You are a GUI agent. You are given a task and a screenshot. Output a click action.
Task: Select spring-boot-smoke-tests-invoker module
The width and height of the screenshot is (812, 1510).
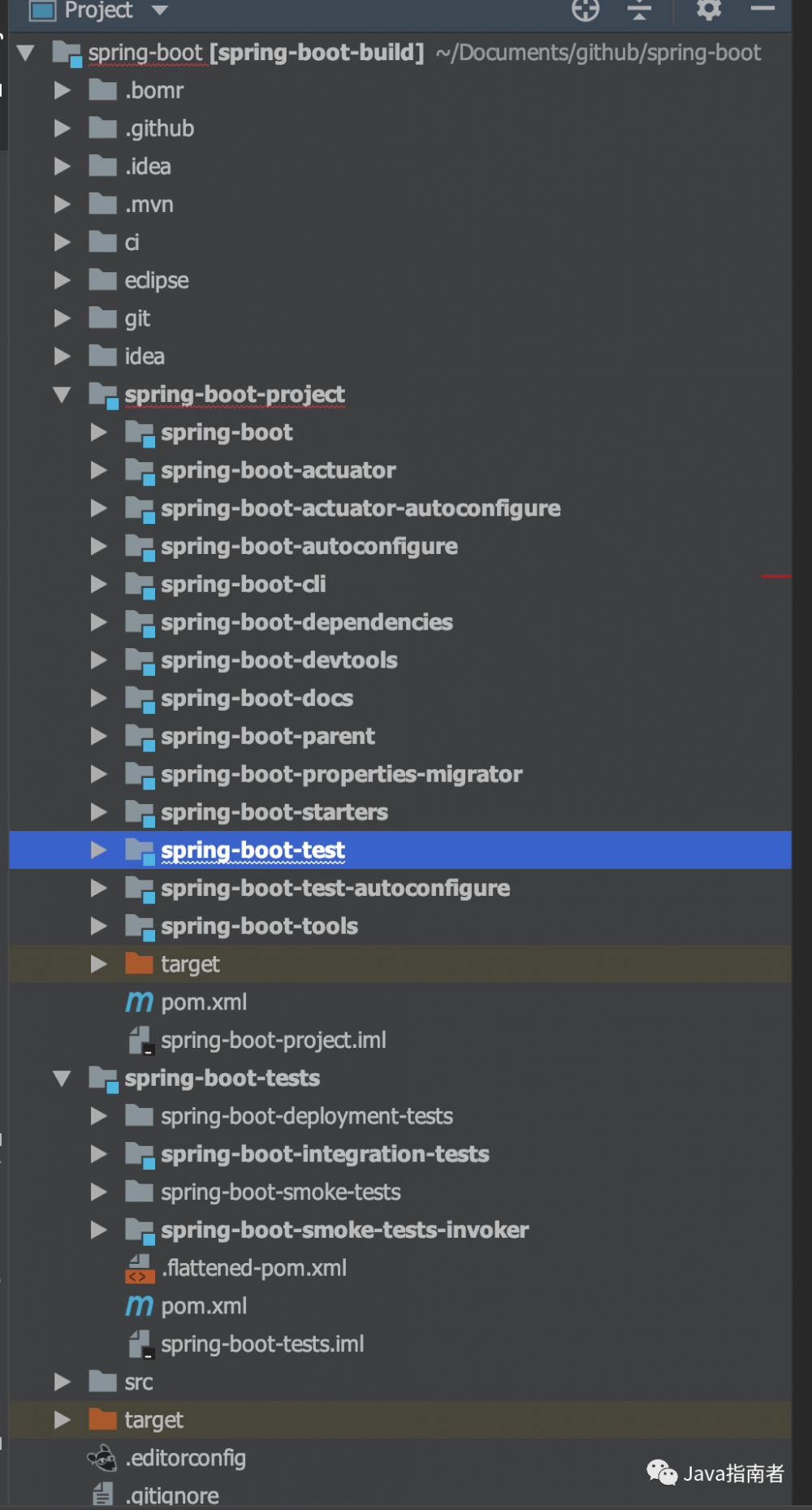tap(344, 1231)
